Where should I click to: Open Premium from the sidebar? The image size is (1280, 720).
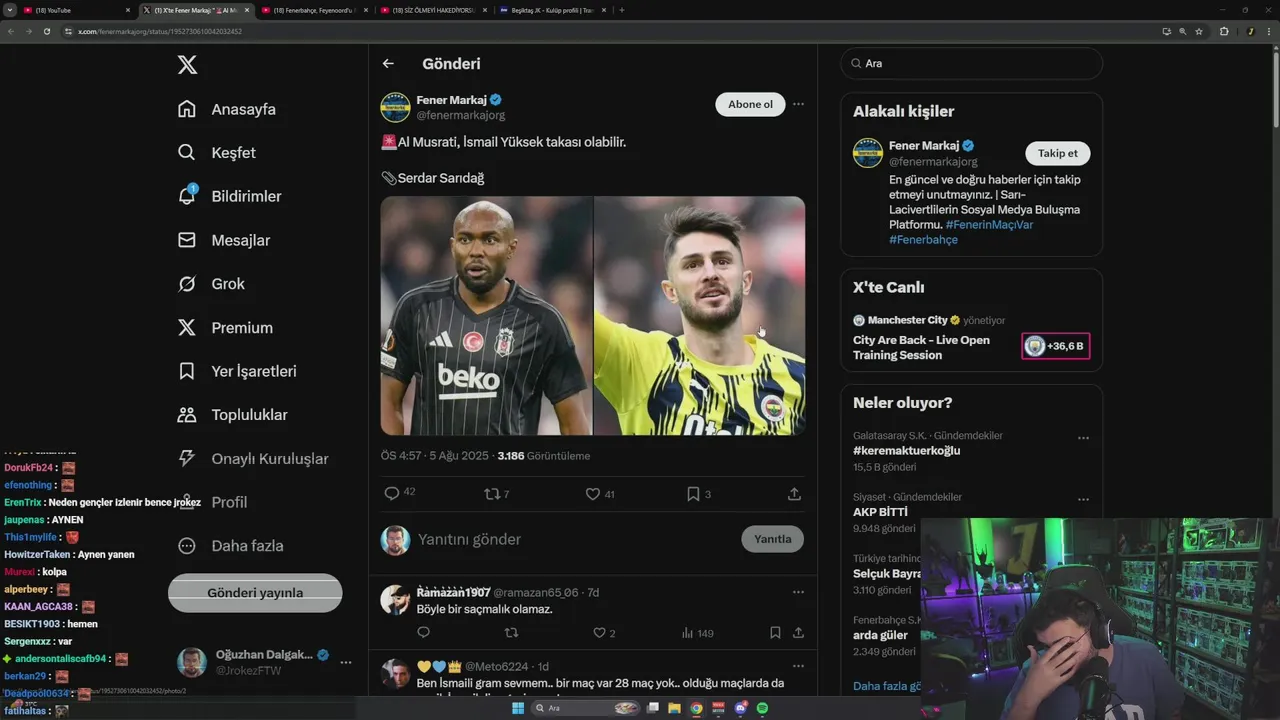[x=225, y=328]
